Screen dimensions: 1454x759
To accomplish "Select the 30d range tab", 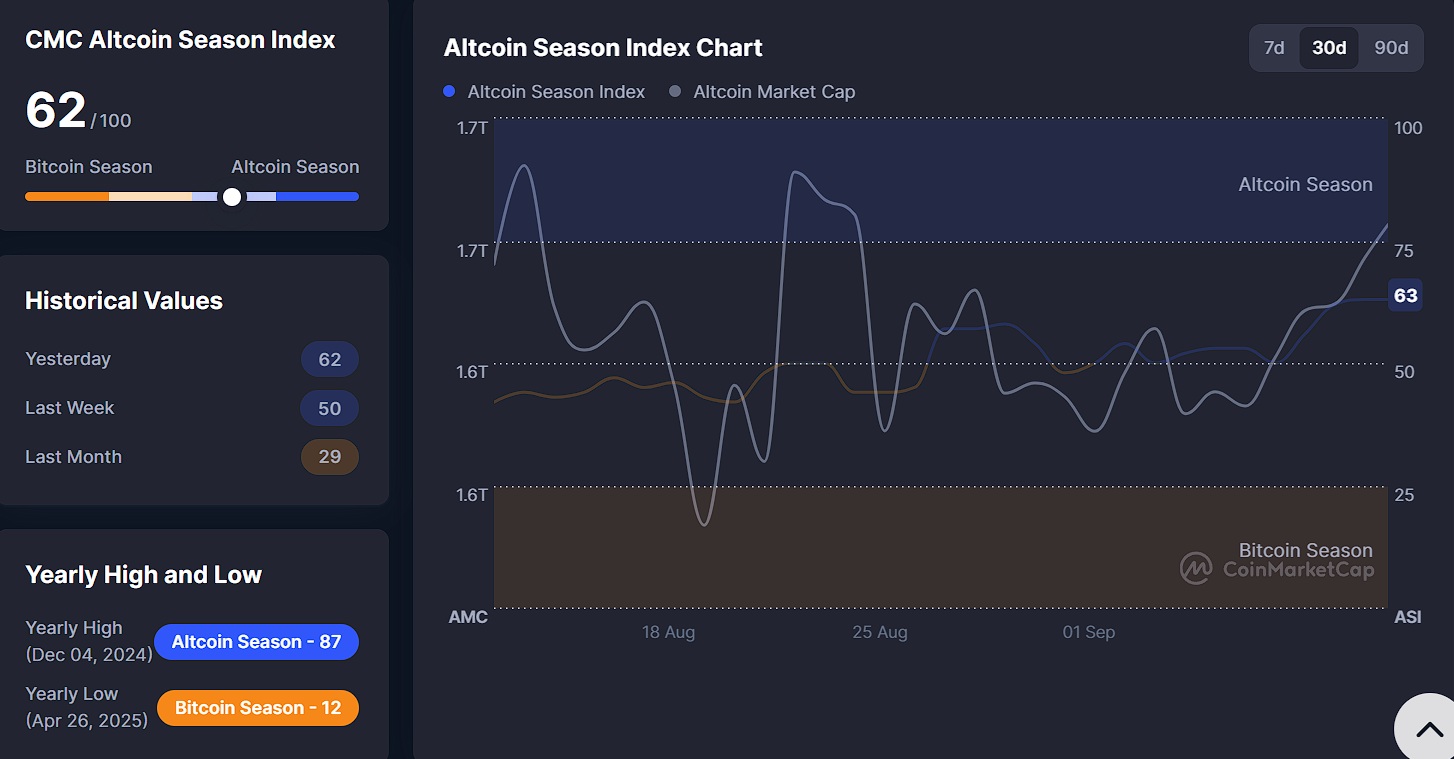I will click(1329, 48).
